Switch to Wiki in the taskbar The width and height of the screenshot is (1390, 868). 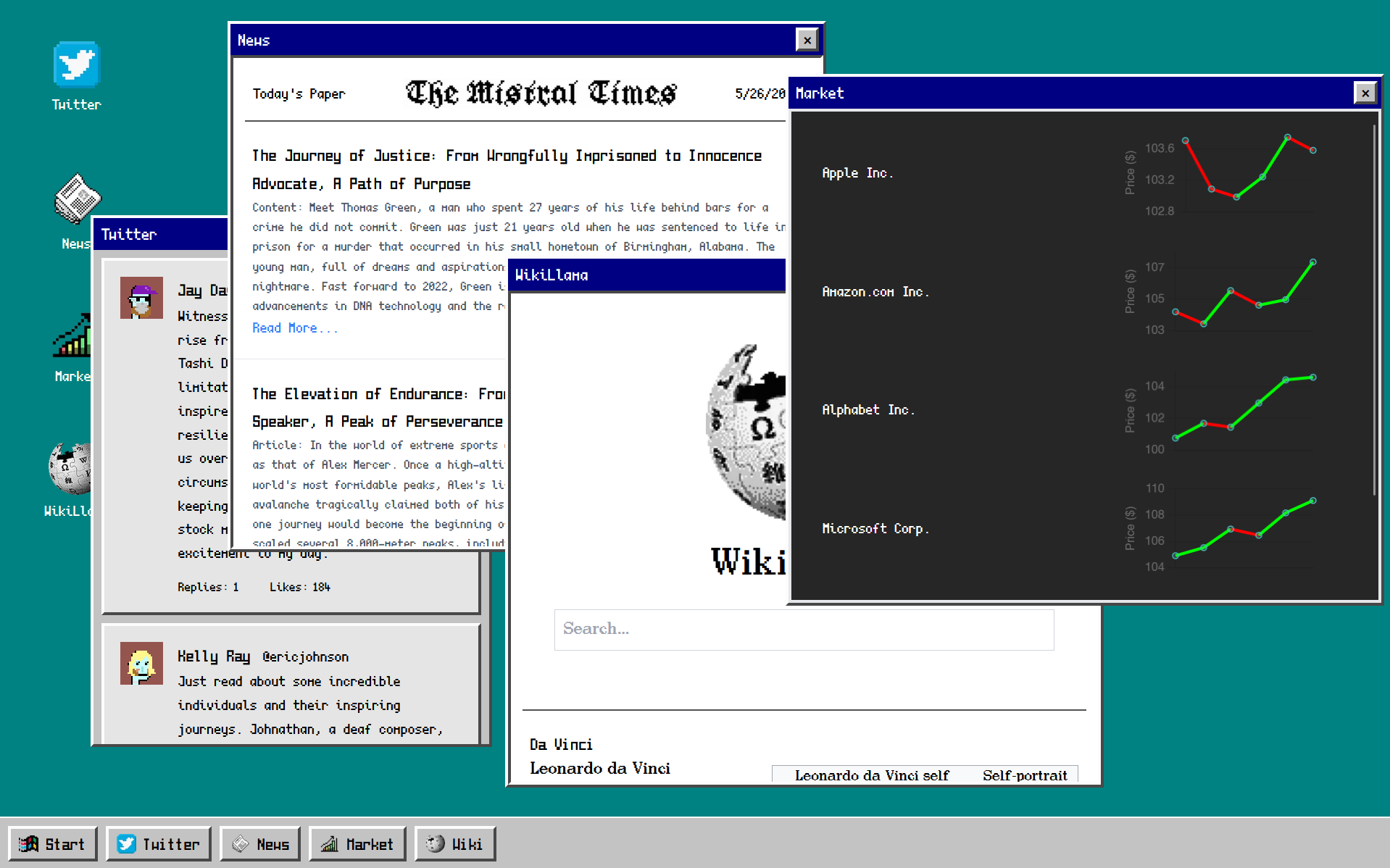pos(455,844)
